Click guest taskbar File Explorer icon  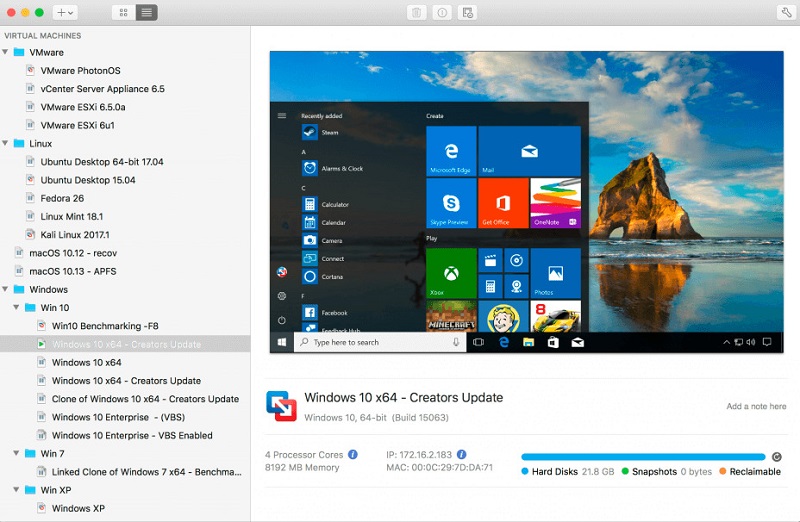pos(528,342)
